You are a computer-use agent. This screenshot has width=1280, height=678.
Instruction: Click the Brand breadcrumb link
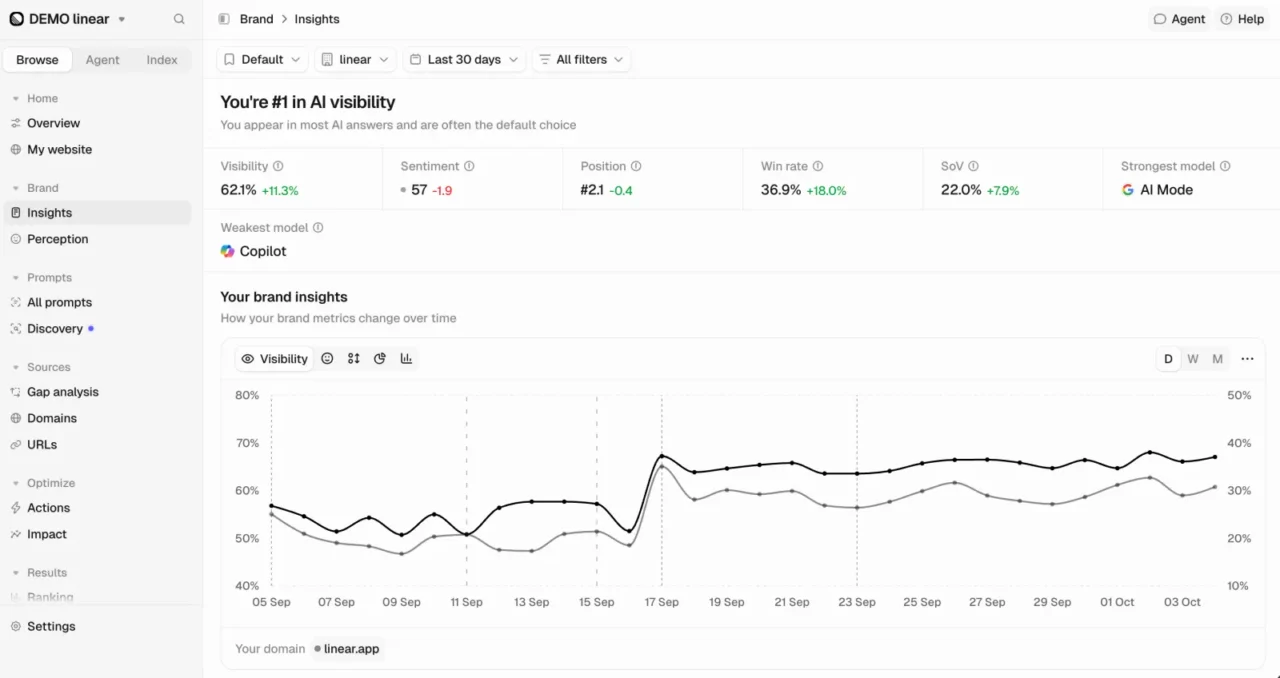point(257,19)
